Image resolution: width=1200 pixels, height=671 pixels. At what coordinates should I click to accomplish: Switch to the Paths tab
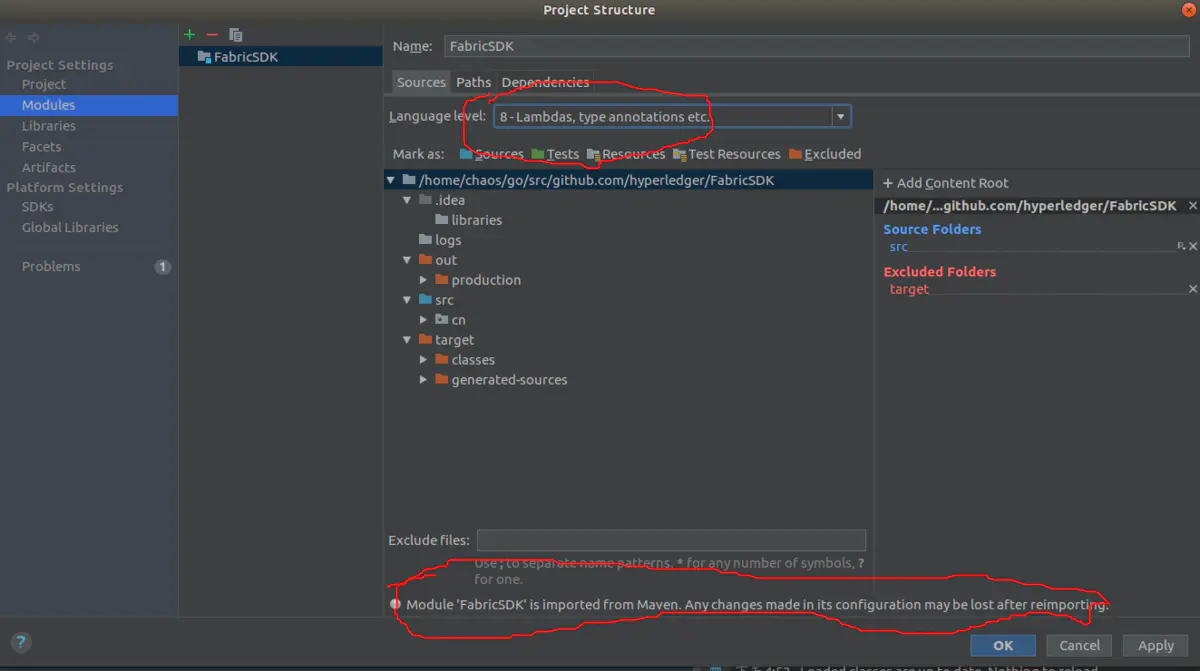click(473, 82)
